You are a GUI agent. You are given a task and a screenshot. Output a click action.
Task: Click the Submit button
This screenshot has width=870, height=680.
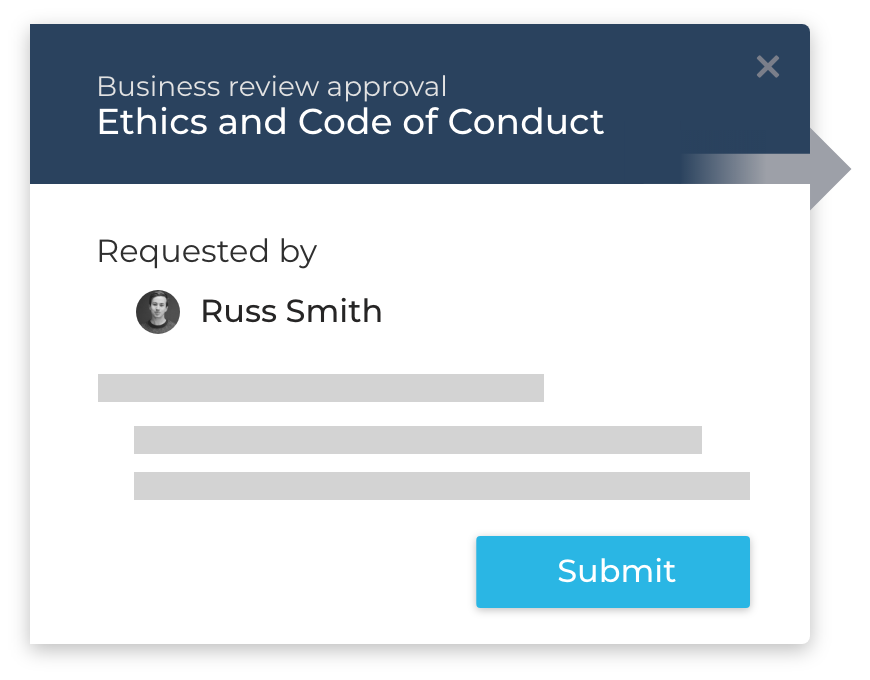point(613,571)
